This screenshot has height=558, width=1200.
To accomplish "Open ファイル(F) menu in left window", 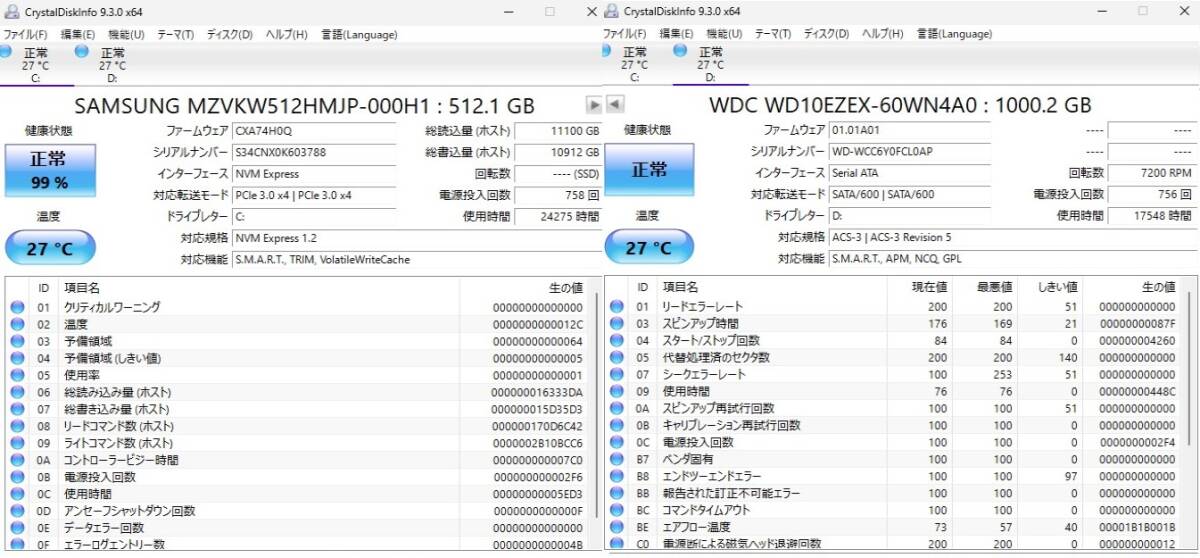I will (x=25, y=34).
